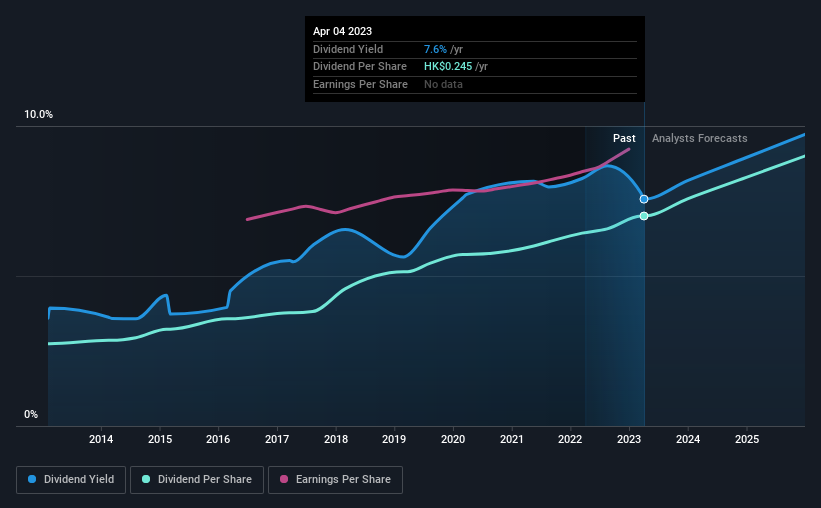Click the Dividend Per Share tooltip row label
The image size is (821, 508).
(x=360, y=67)
